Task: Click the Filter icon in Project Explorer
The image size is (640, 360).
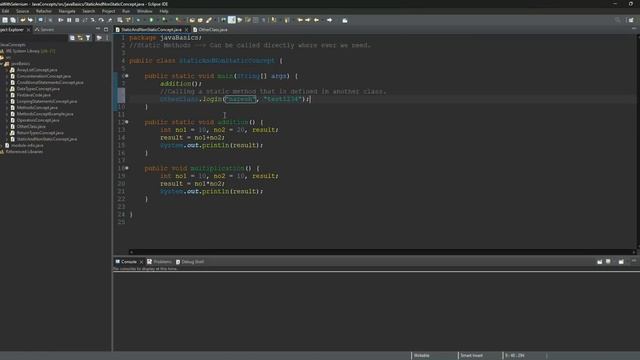Action: click(88, 38)
